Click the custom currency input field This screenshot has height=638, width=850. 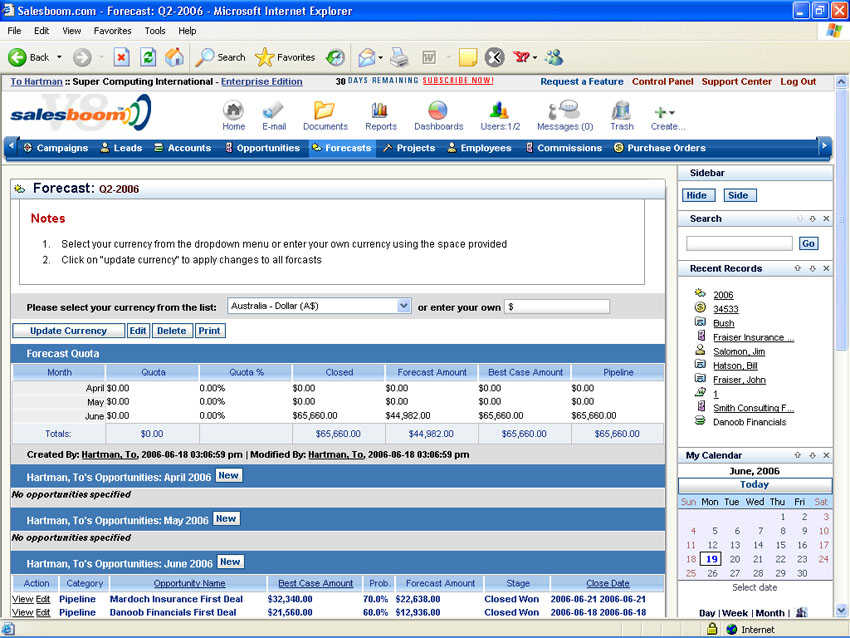click(x=557, y=307)
